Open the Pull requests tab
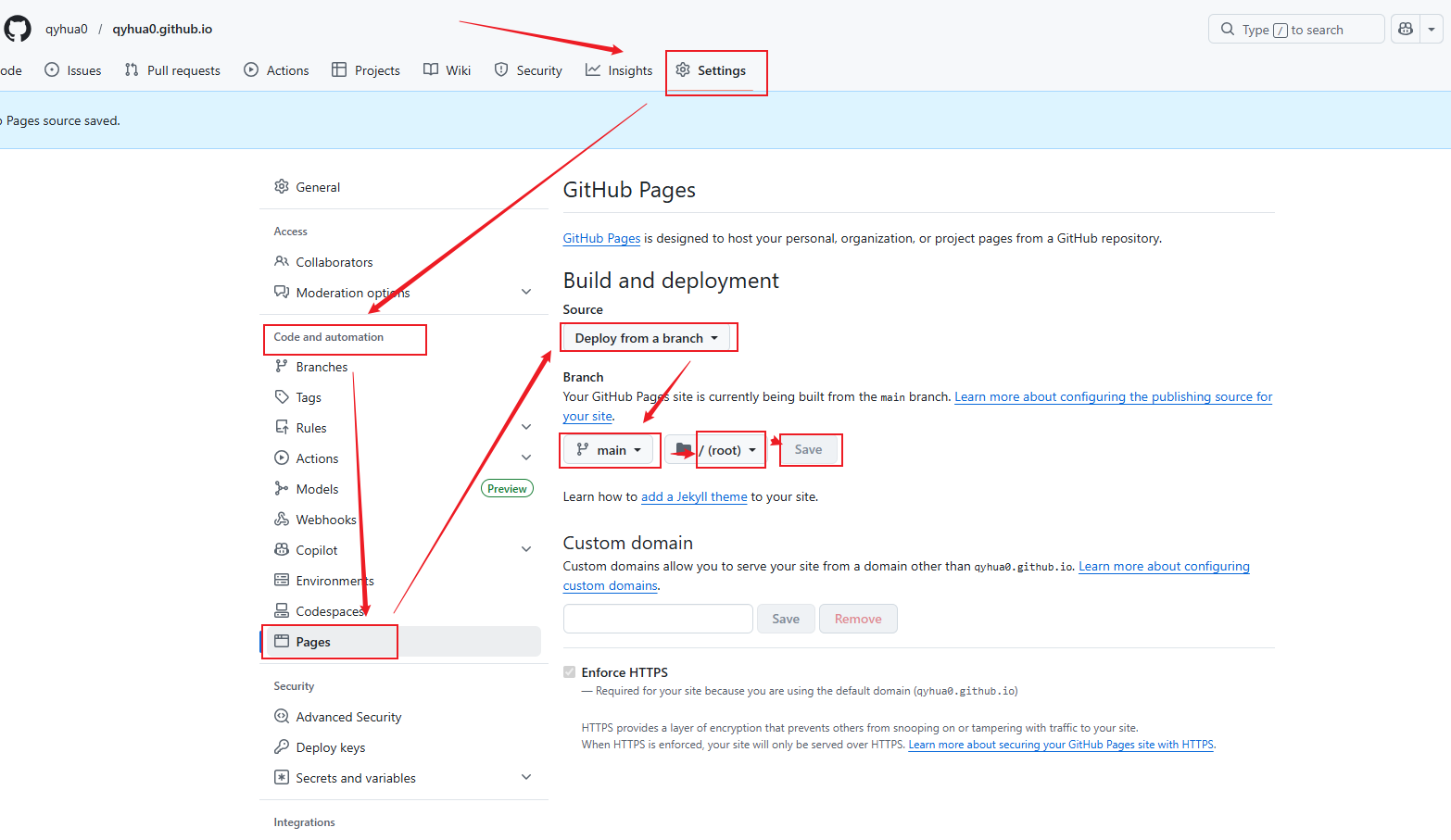 pyautogui.click(x=172, y=70)
